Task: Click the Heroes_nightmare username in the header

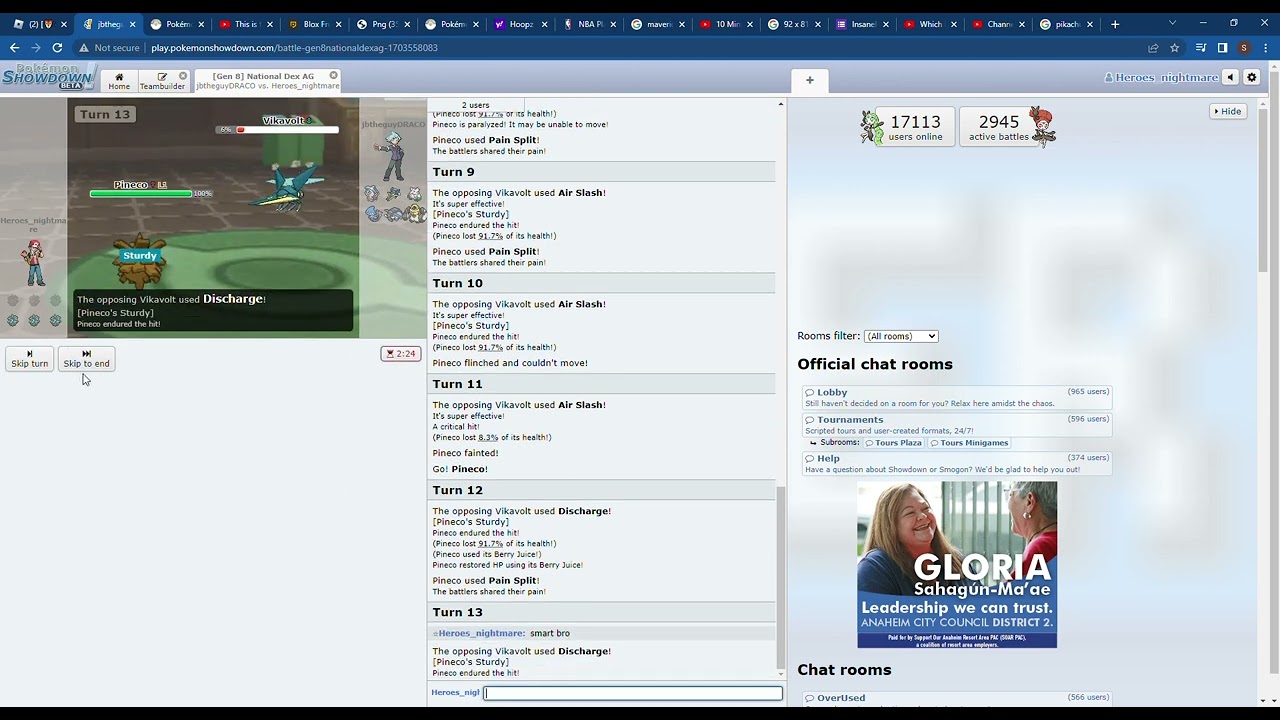Action: coord(1161,78)
